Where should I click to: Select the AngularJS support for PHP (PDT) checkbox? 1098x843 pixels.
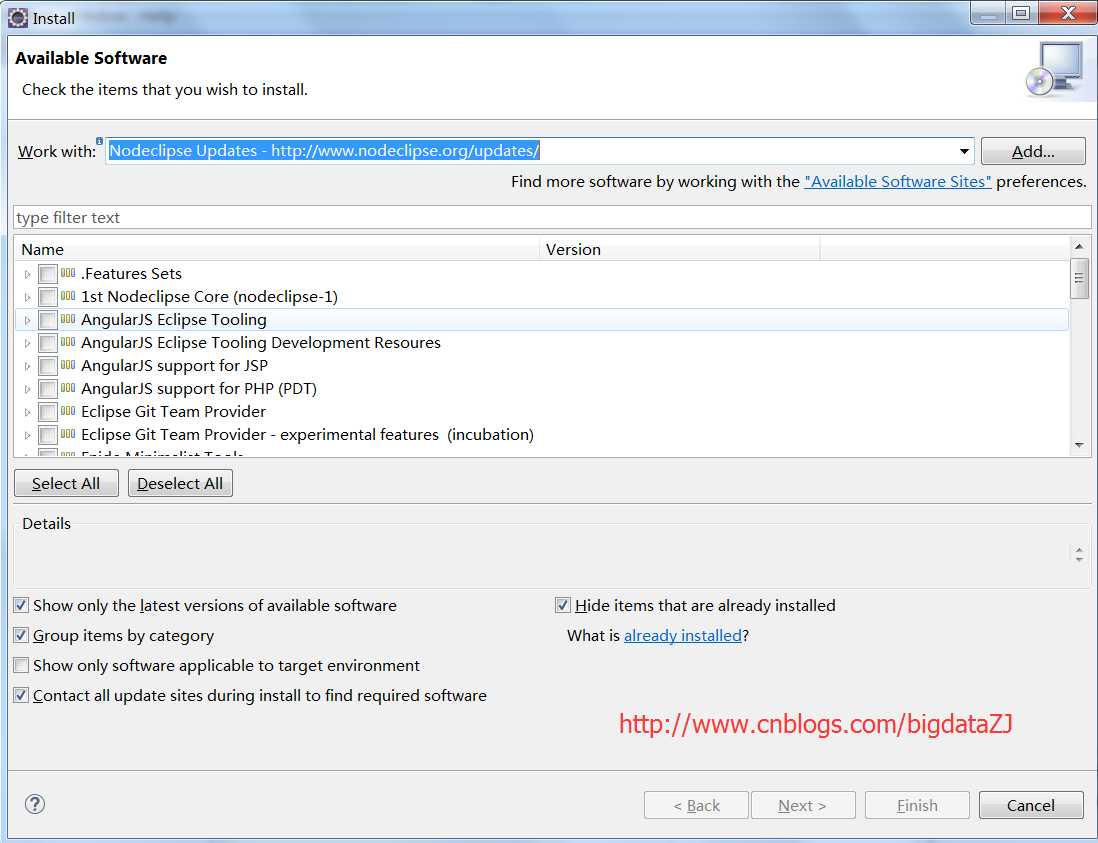[48, 389]
